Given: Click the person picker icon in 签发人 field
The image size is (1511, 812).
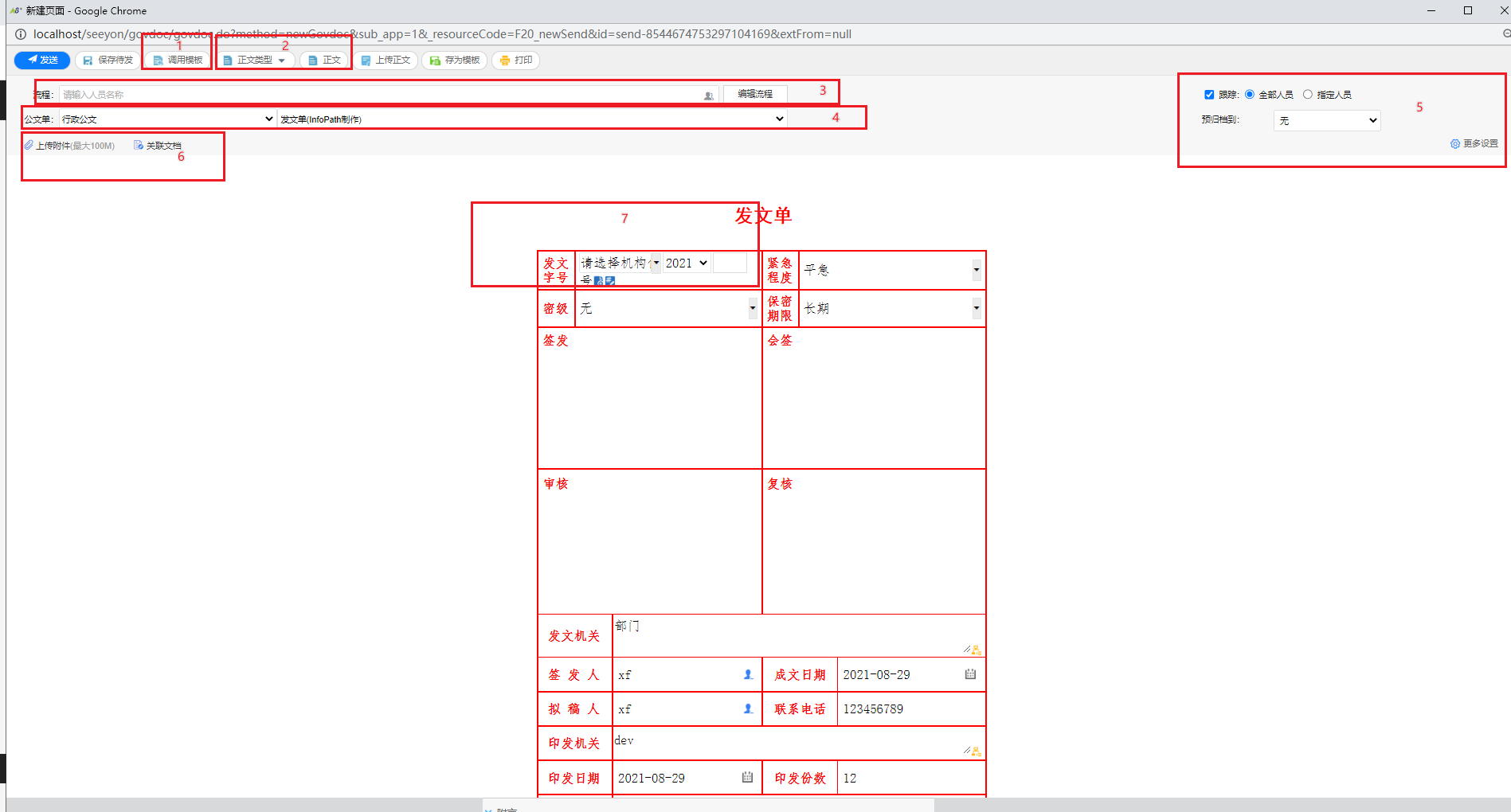Looking at the screenshot, I should coord(748,674).
